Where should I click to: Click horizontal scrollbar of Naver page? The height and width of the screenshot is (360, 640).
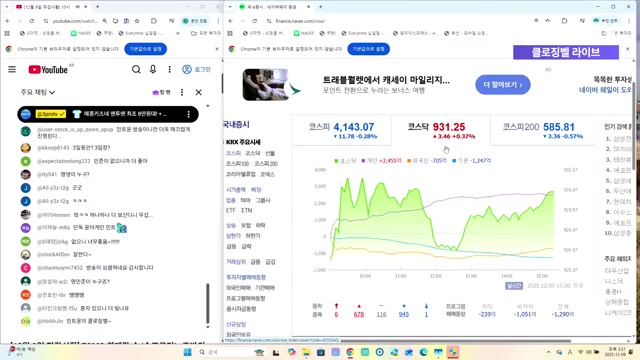click(456, 341)
